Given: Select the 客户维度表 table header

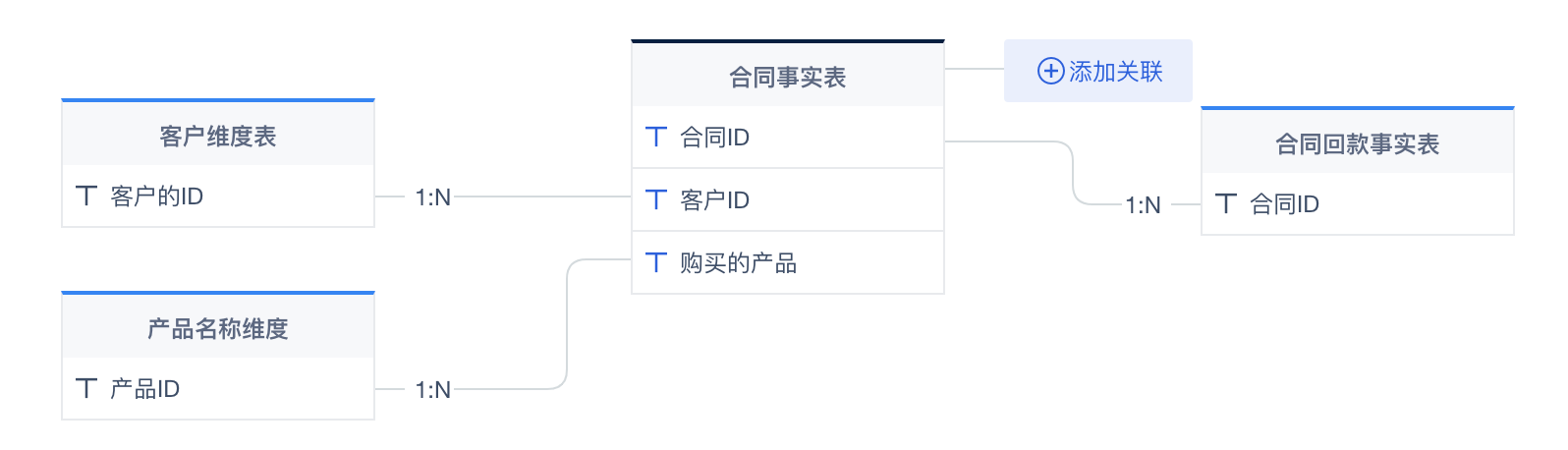Looking at the screenshot, I should (x=217, y=136).
